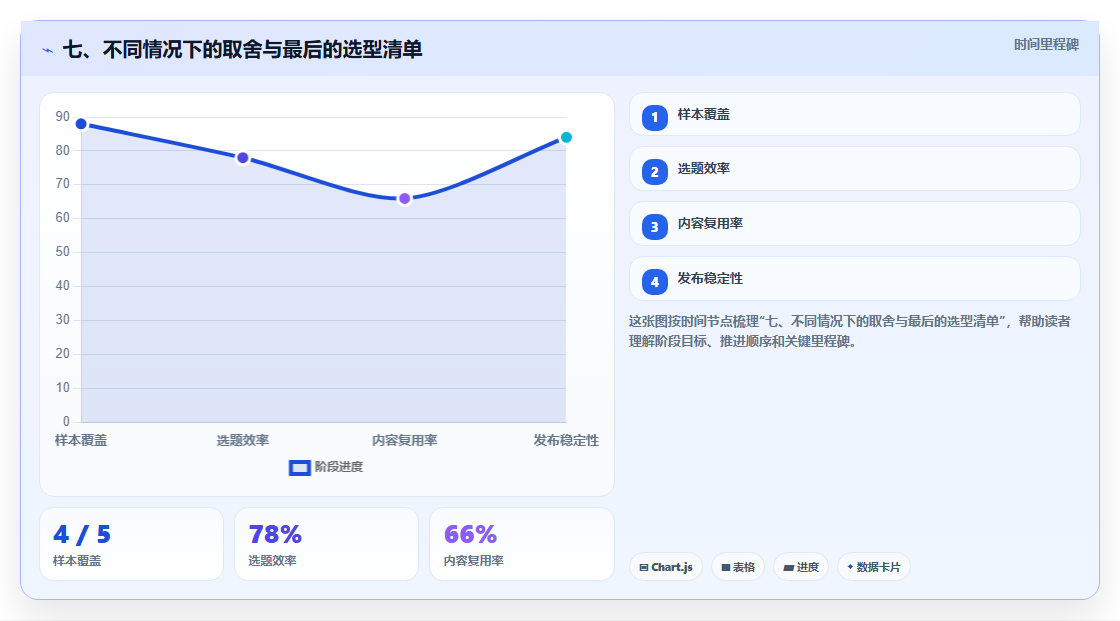
Task: Click the 选题效率 x-axis label
Action: click(x=243, y=440)
